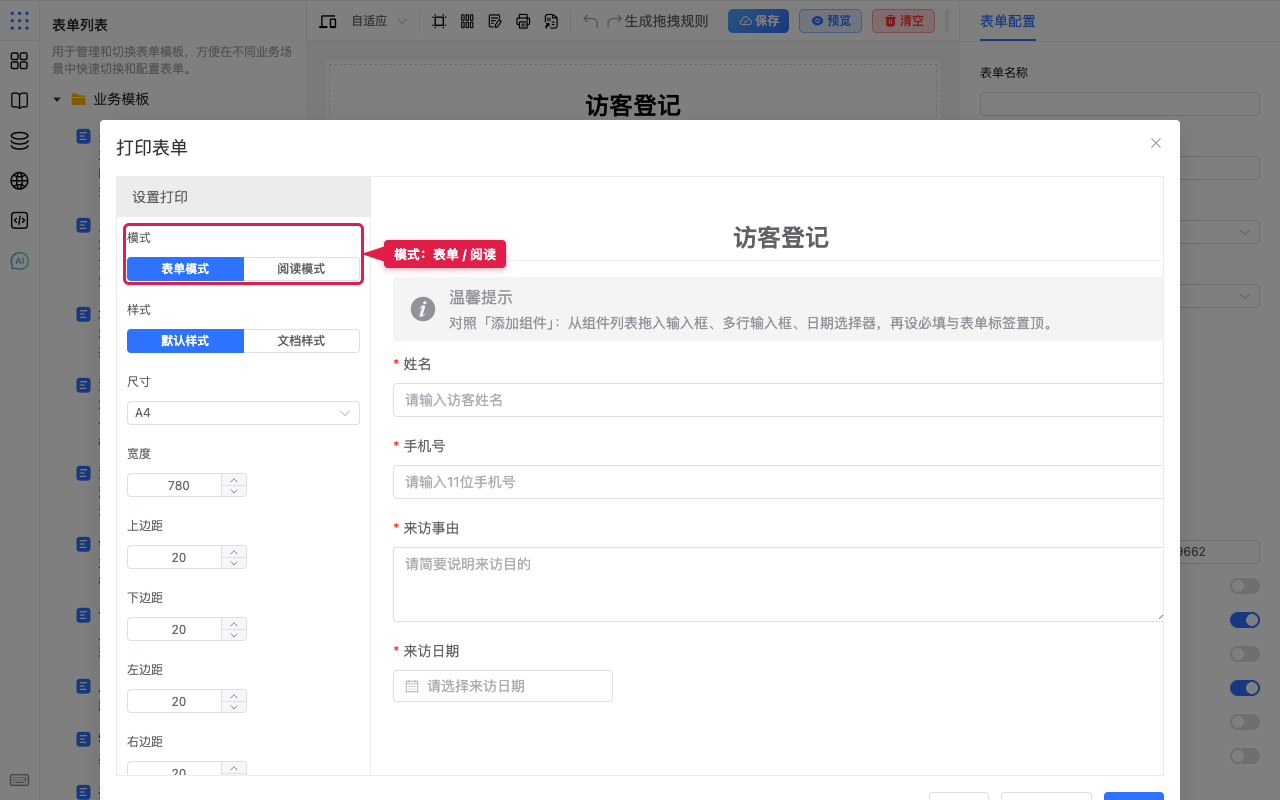Click the 下边距 value field

[x=174, y=629]
